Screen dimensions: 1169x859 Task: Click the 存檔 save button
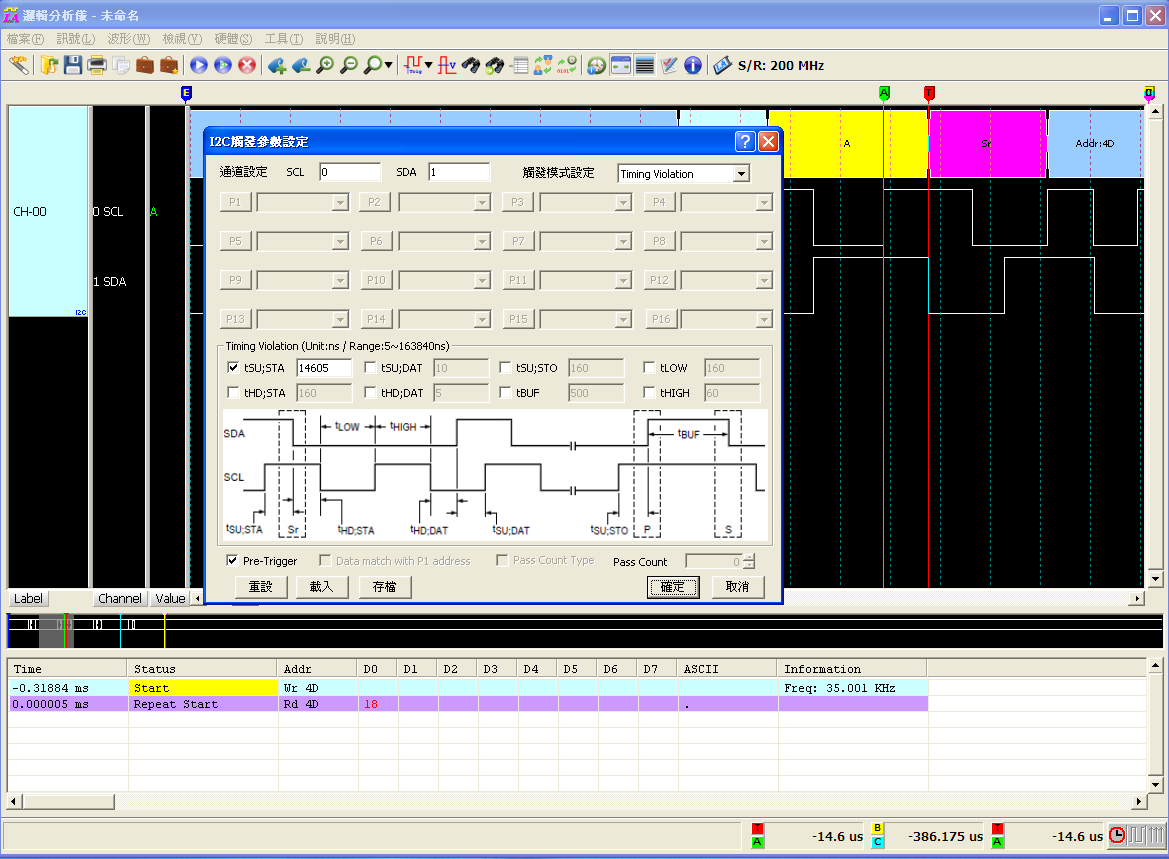(385, 587)
